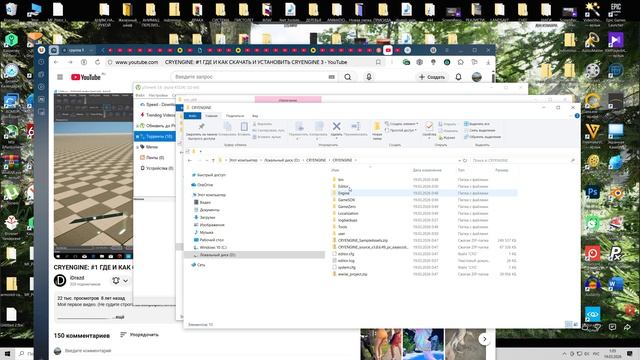Open the Easy access dropdown in ribbon
The image size is (640, 360).
[x=401, y=130]
